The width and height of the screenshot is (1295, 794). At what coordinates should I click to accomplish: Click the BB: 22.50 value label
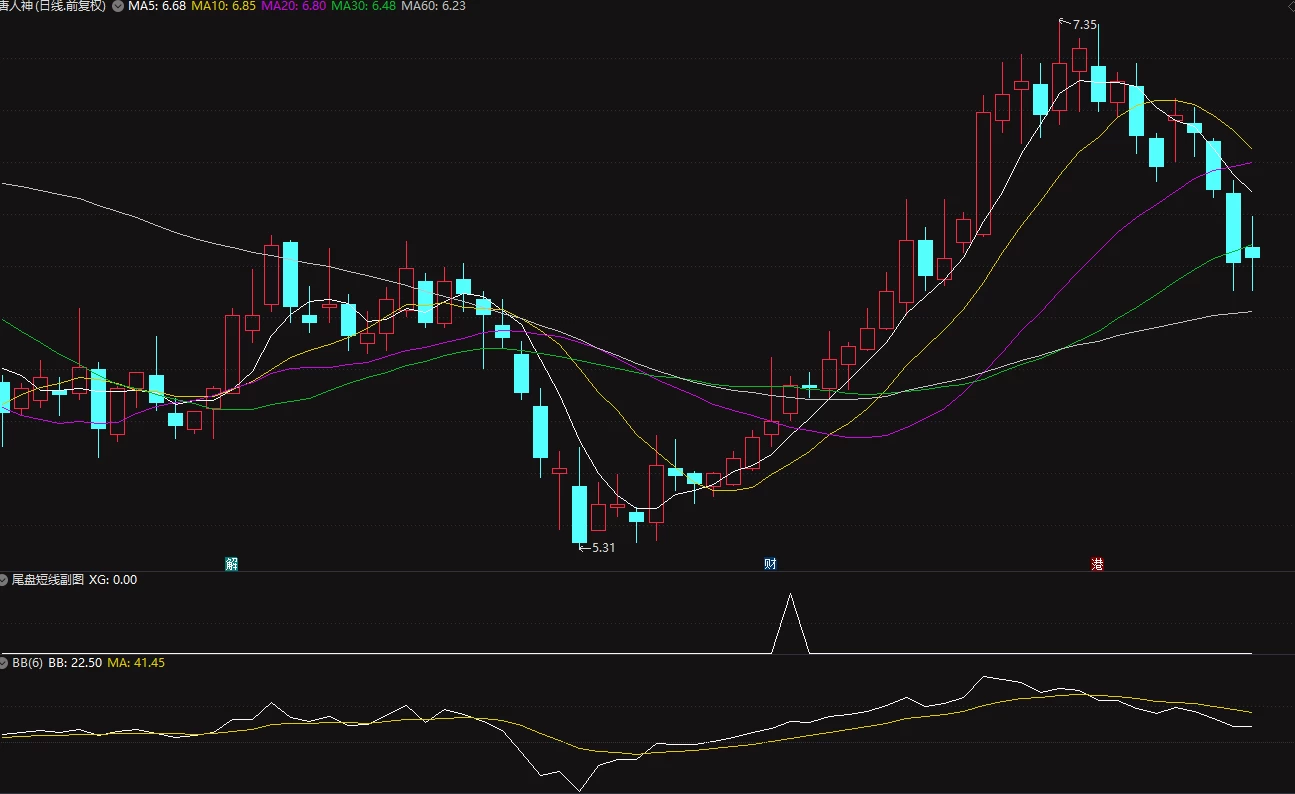(75, 663)
